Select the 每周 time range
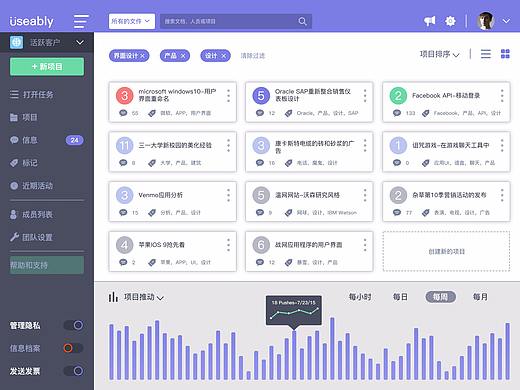 click(x=440, y=297)
